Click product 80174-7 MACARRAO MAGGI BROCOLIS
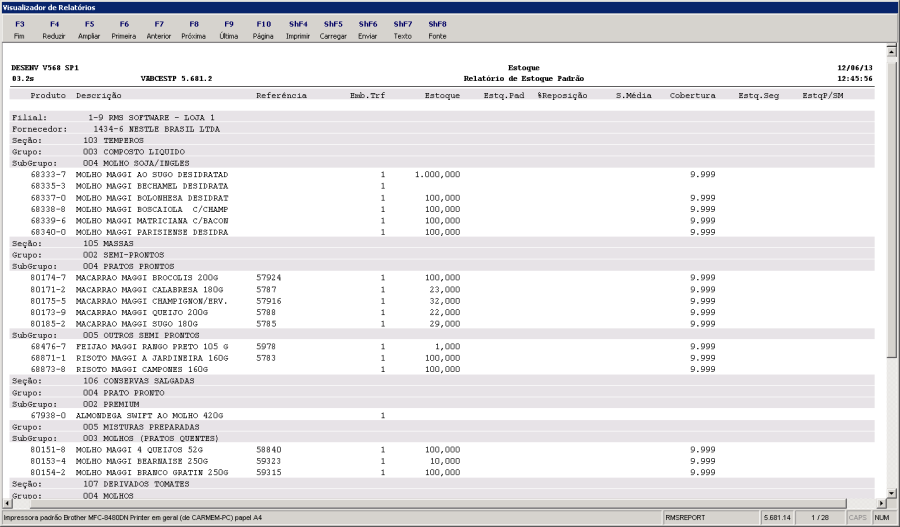Image resolution: width=900 pixels, height=527 pixels. 442,278
